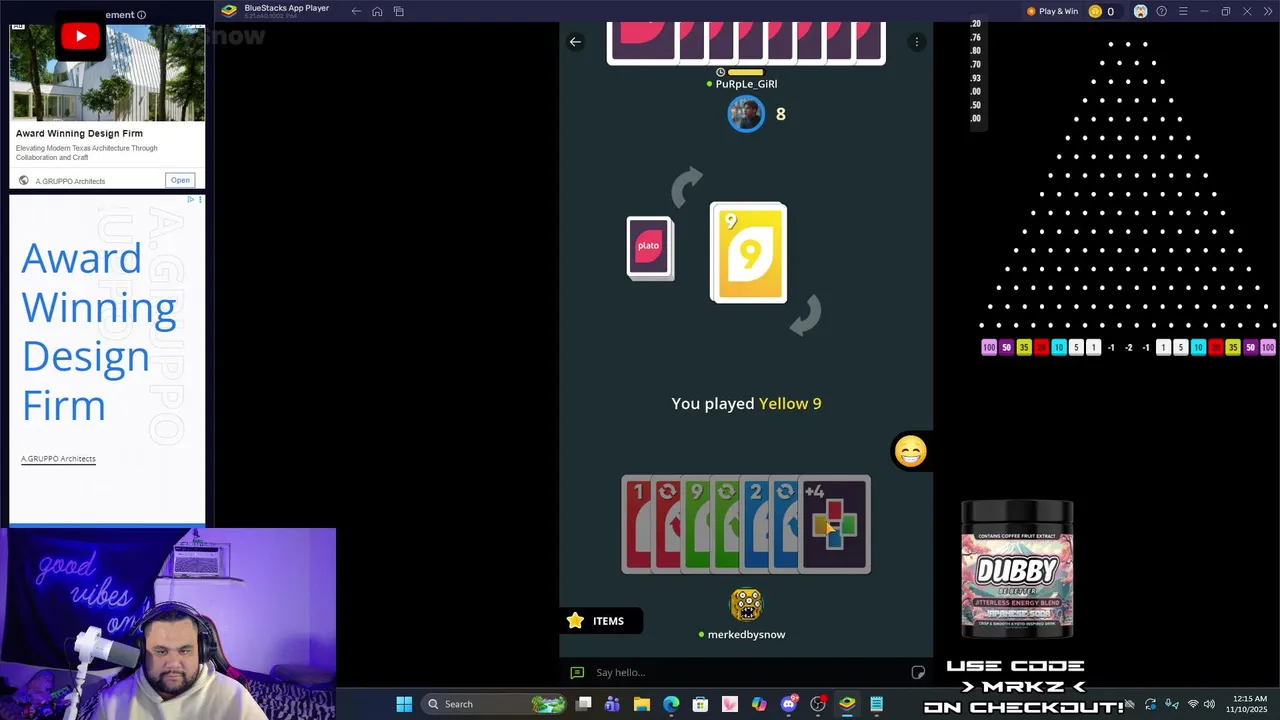The width and height of the screenshot is (1280, 720).
Task: Open BlueStacks account avatar
Action: pyautogui.click(x=1140, y=11)
